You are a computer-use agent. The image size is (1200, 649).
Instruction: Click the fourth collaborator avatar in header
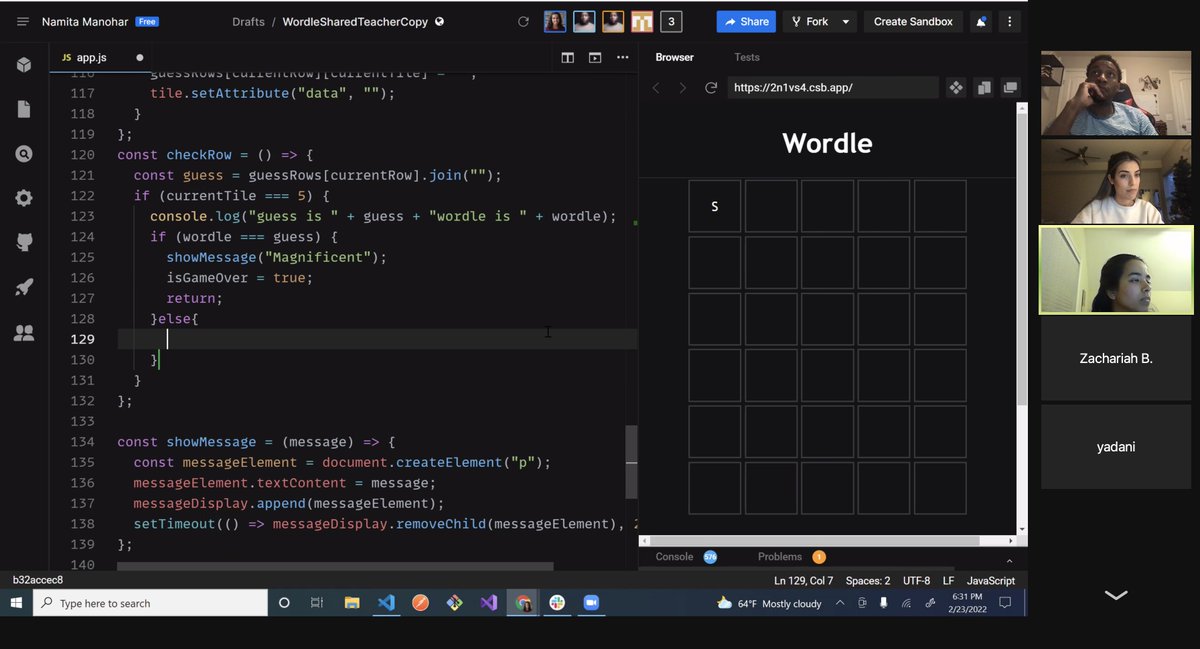pyautogui.click(x=642, y=21)
